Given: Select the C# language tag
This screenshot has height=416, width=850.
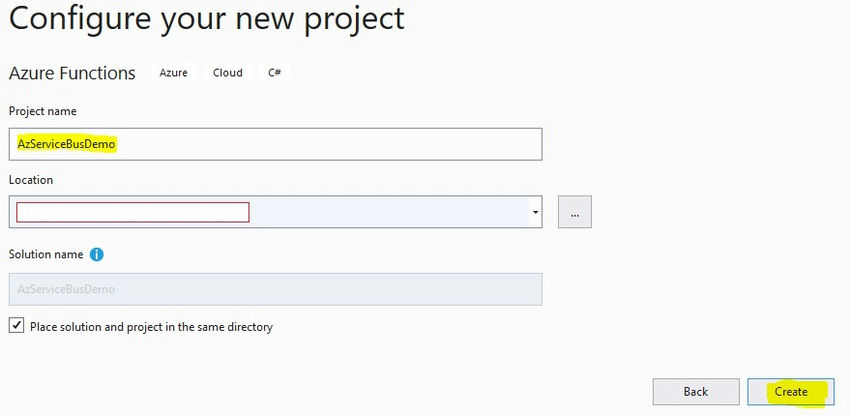Looking at the screenshot, I should coord(275,73).
